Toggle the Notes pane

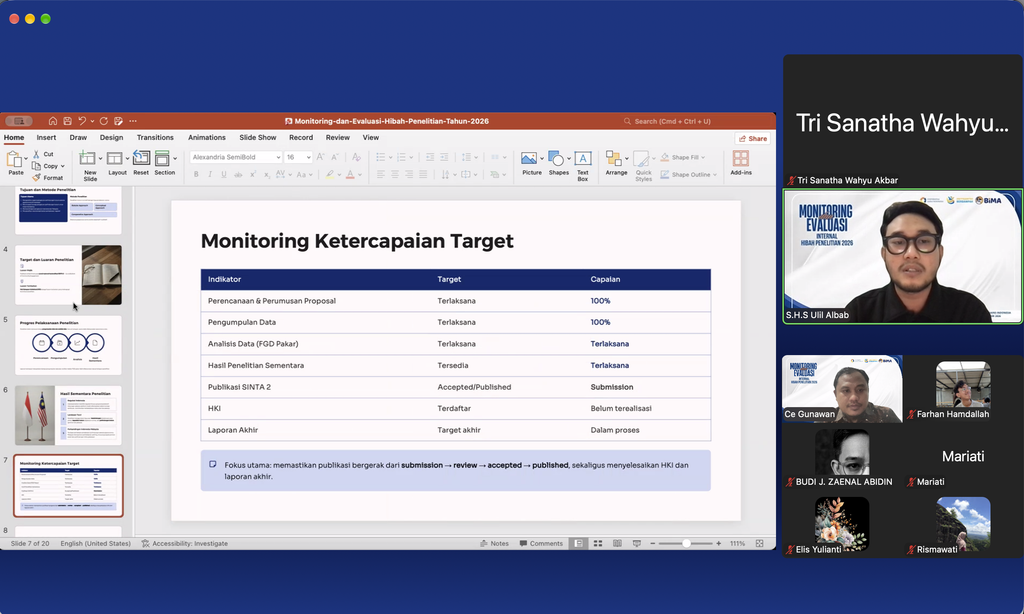point(494,543)
